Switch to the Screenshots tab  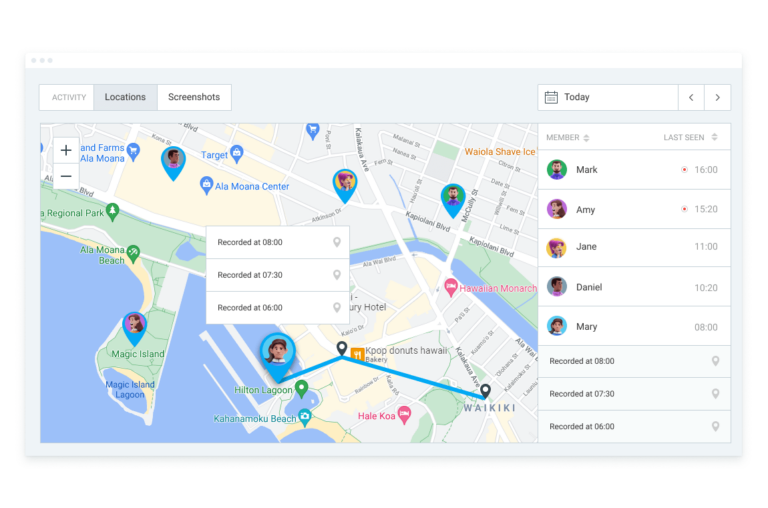[194, 97]
